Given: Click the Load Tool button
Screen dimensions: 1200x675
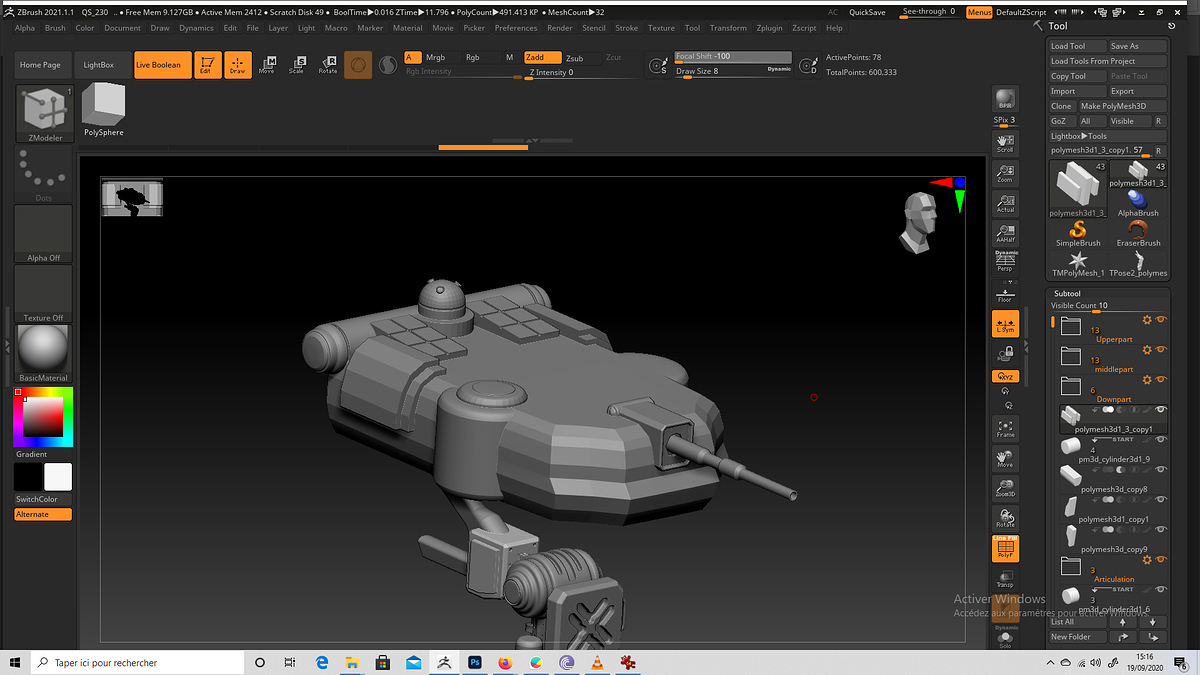Looking at the screenshot, I should pos(1078,46).
